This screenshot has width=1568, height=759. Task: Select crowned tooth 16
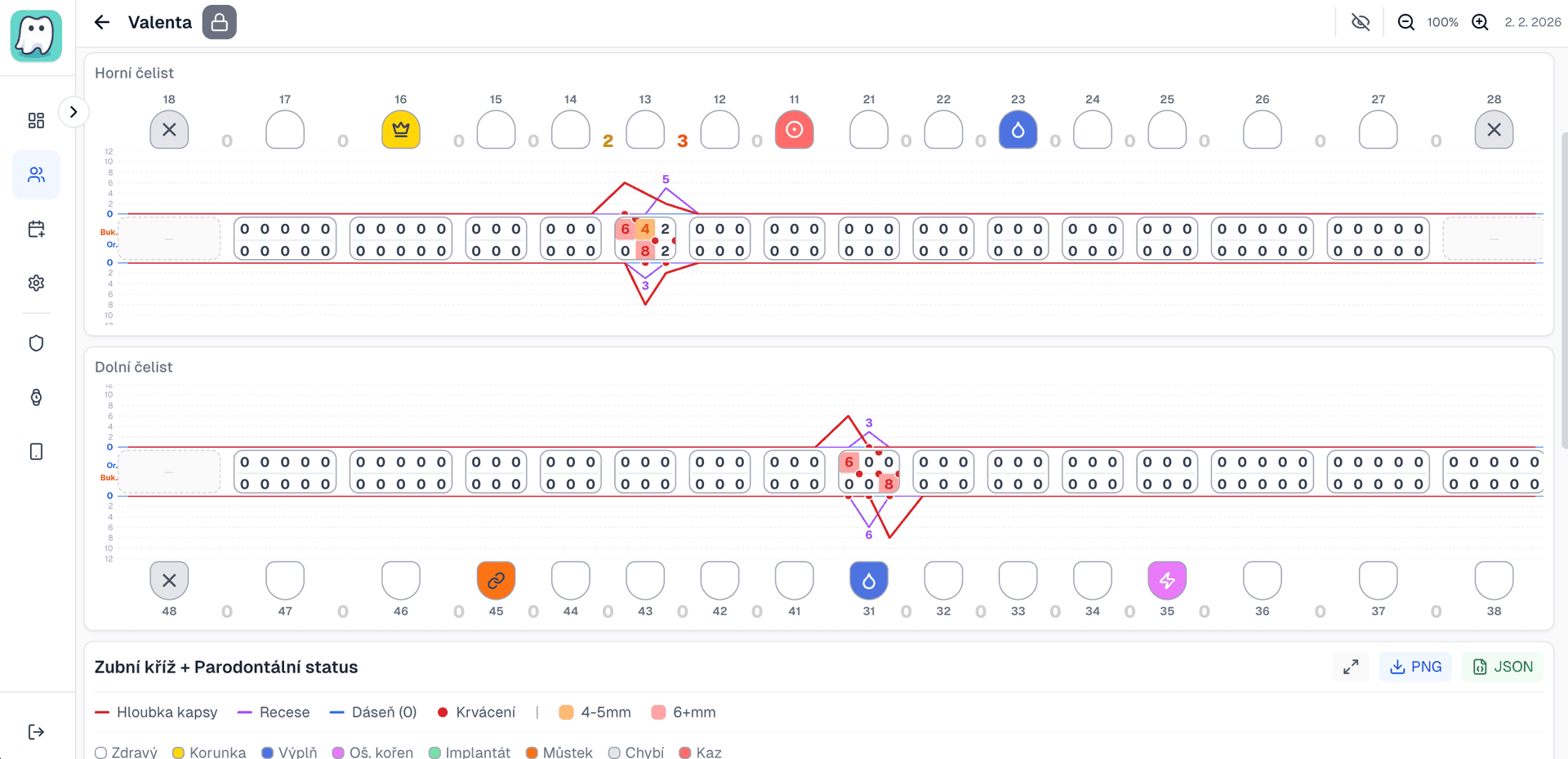400,130
